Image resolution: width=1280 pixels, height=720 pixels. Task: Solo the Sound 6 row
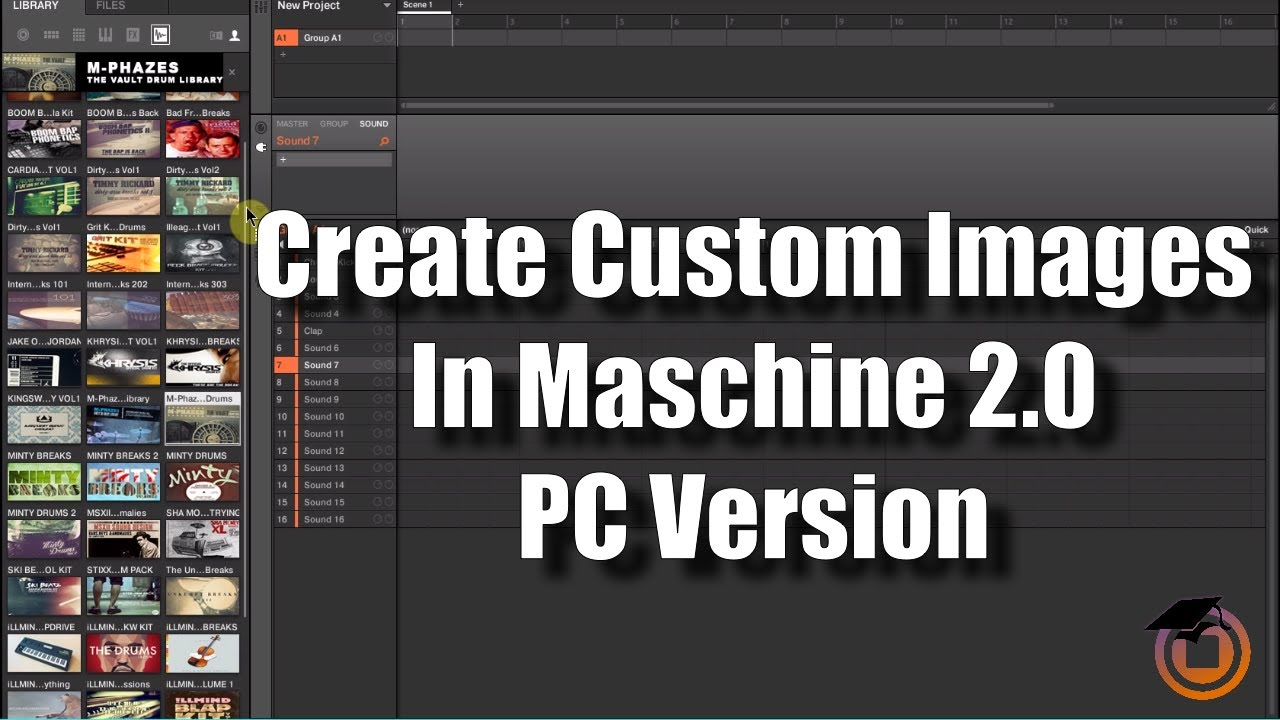389,348
